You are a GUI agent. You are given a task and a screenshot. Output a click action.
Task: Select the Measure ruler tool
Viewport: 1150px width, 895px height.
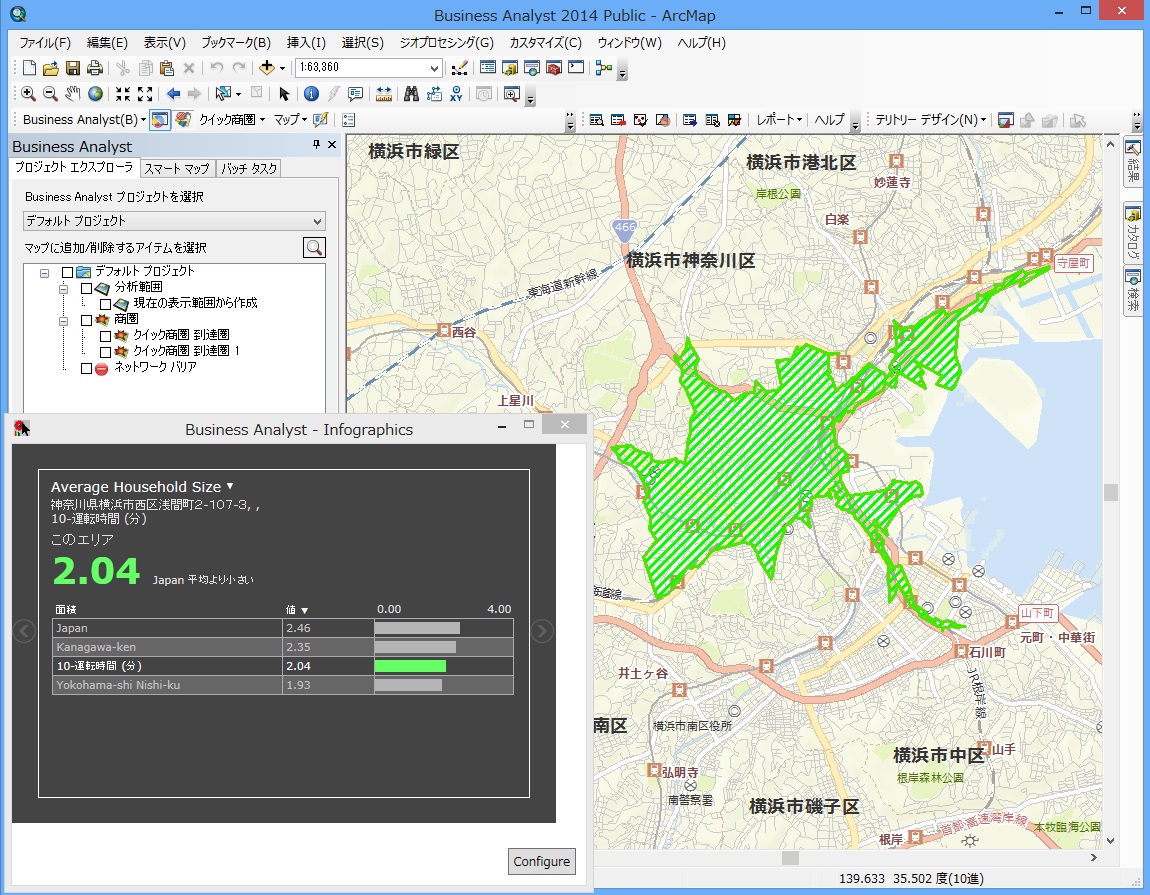click(x=384, y=94)
